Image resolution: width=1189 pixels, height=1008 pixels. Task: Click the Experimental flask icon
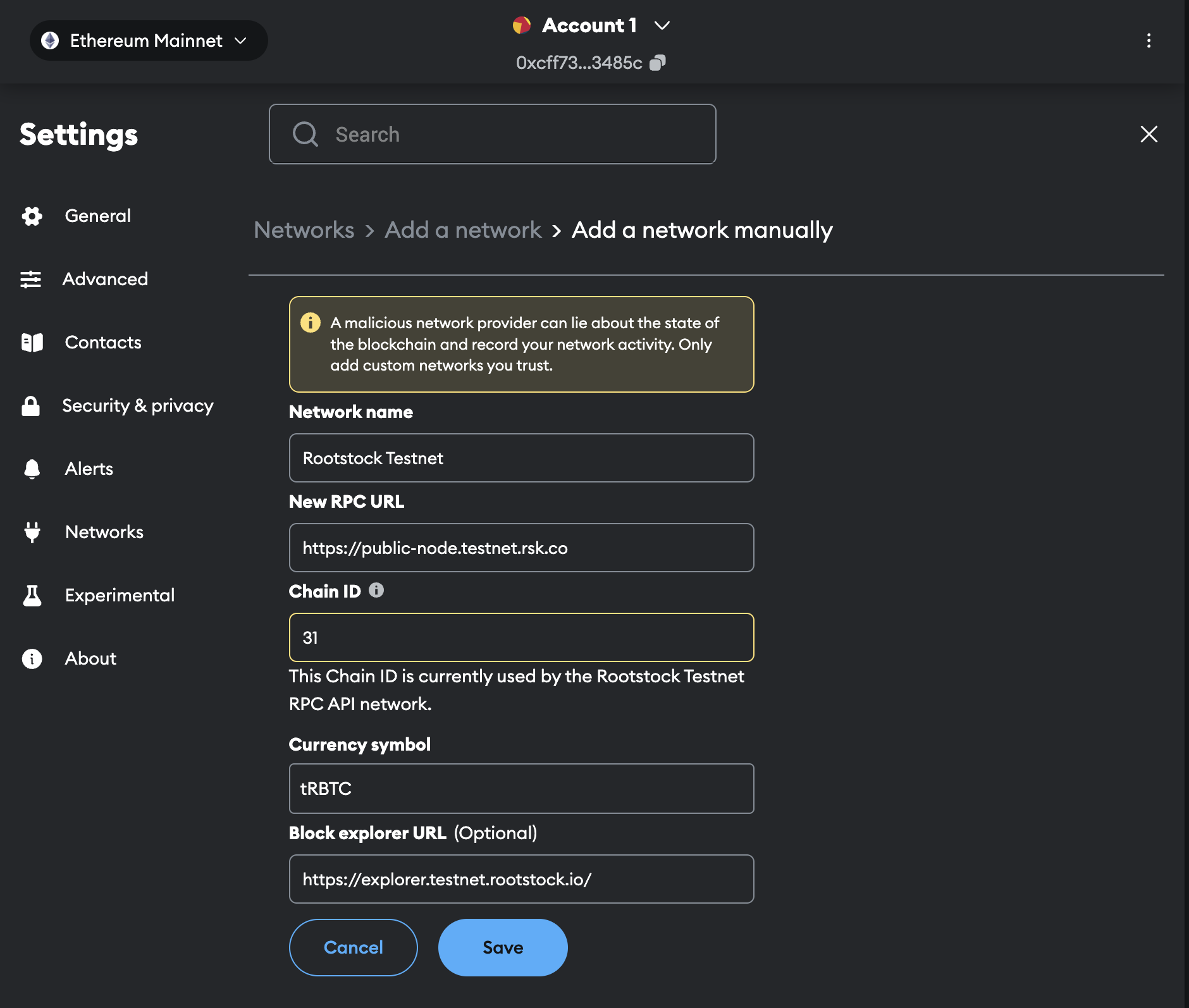(x=32, y=596)
